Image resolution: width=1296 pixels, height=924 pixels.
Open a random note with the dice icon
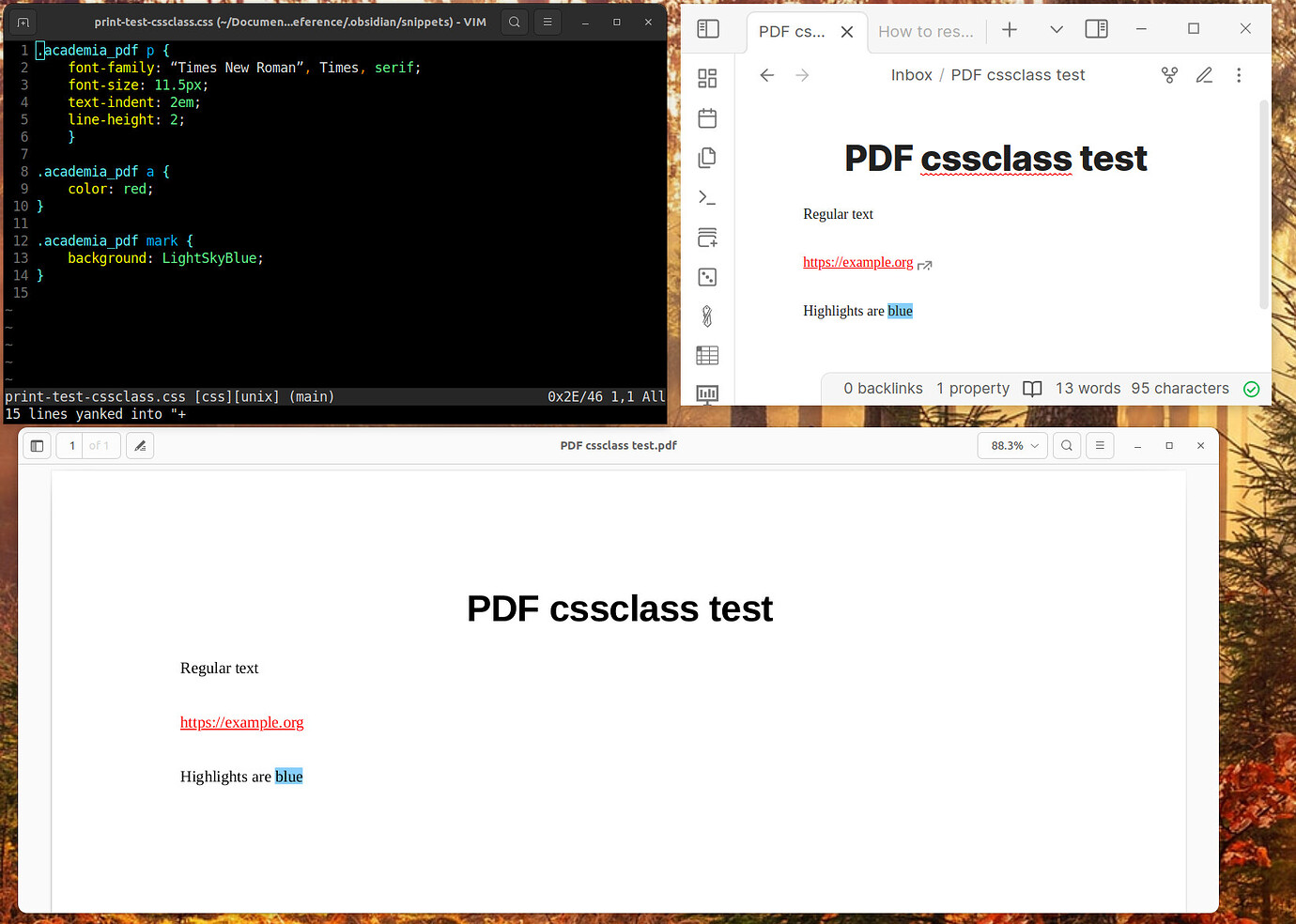(707, 276)
